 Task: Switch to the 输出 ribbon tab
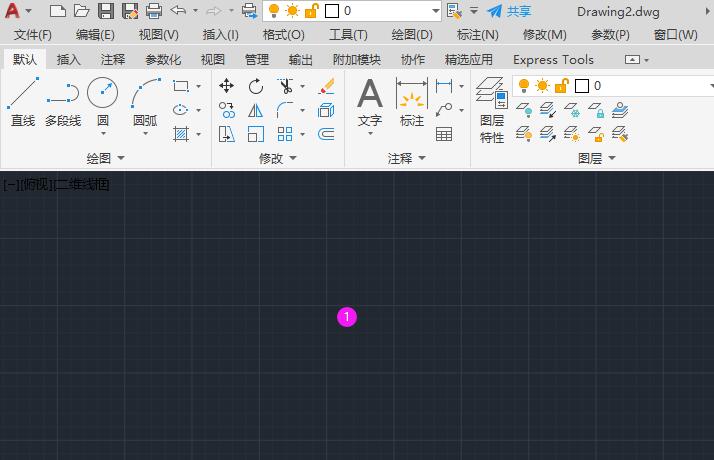click(301, 59)
